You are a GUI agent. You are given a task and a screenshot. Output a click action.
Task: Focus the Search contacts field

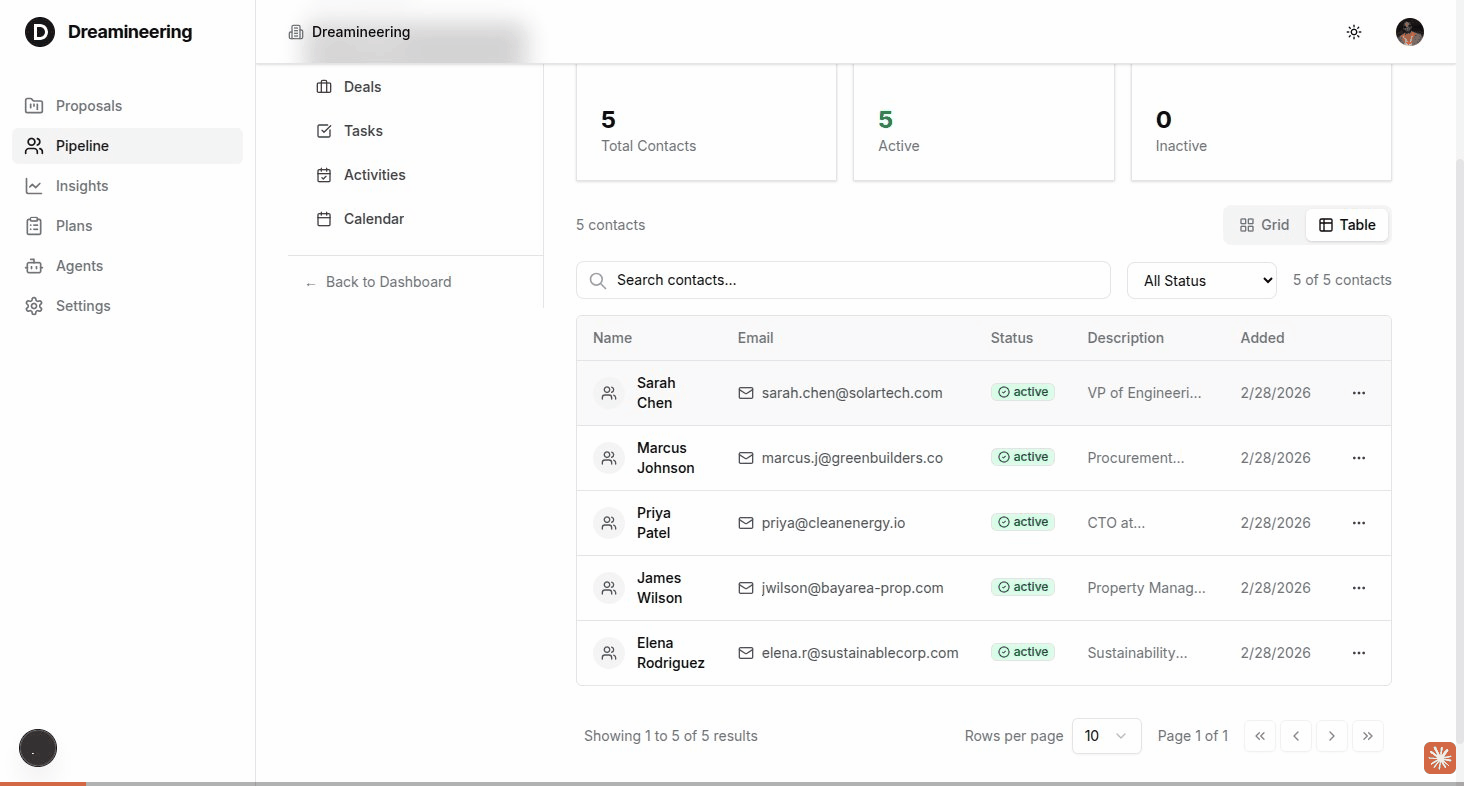tap(843, 280)
